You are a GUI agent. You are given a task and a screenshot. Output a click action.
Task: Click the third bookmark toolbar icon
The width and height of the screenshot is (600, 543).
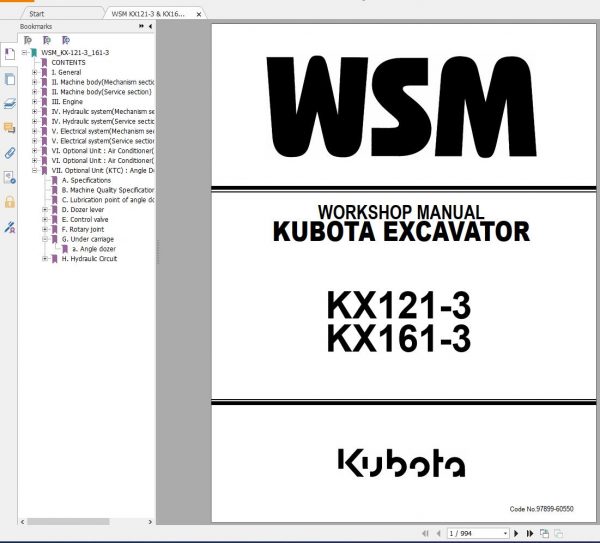click(x=66, y=40)
